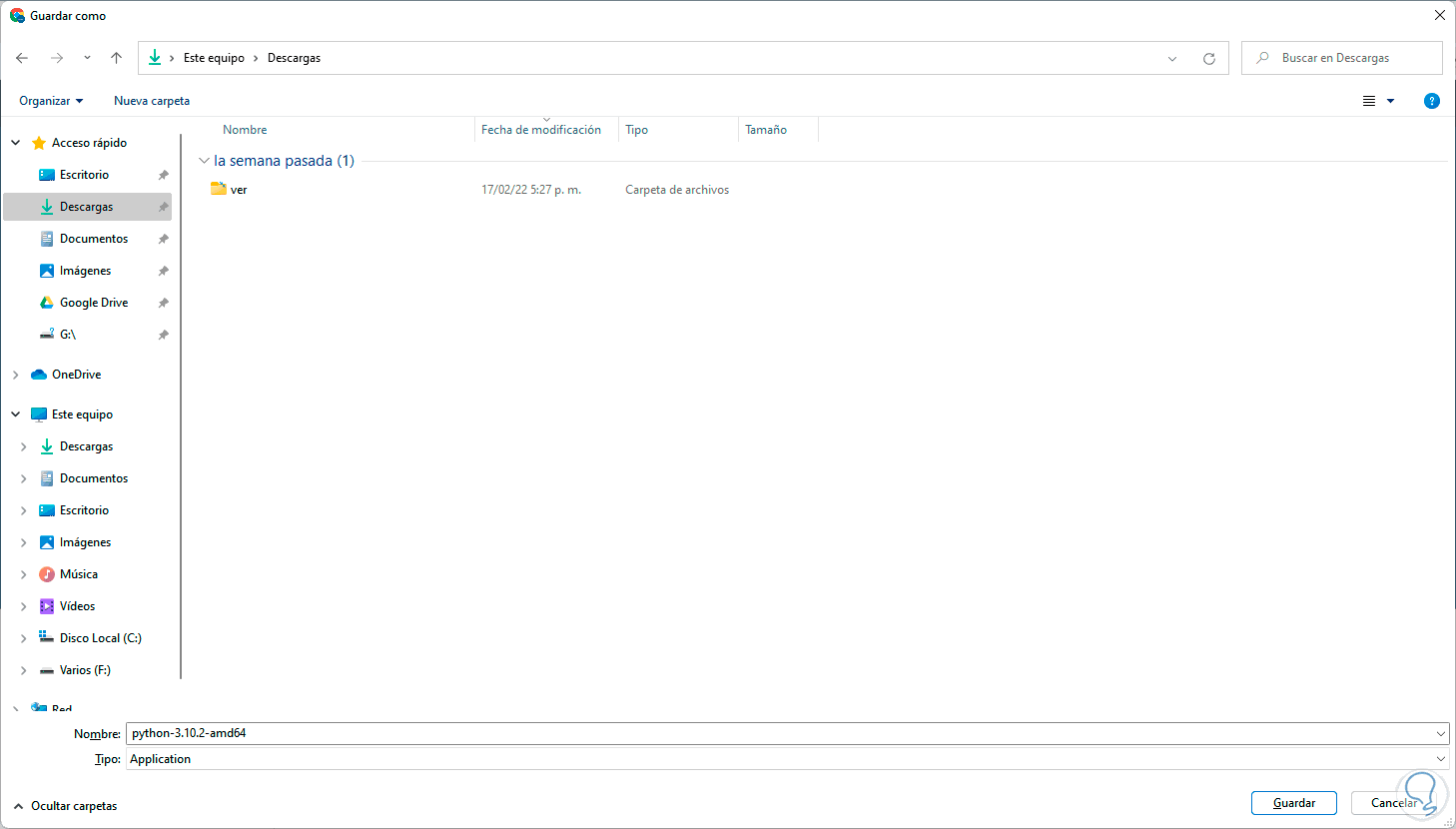Go up one folder level

[x=116, y=58]
